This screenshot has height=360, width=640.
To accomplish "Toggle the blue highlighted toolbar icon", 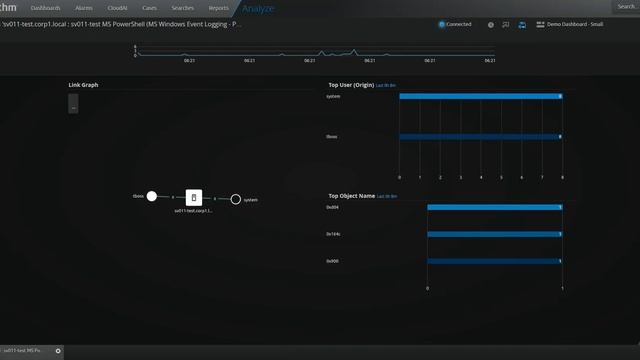I will pos(522,25).
